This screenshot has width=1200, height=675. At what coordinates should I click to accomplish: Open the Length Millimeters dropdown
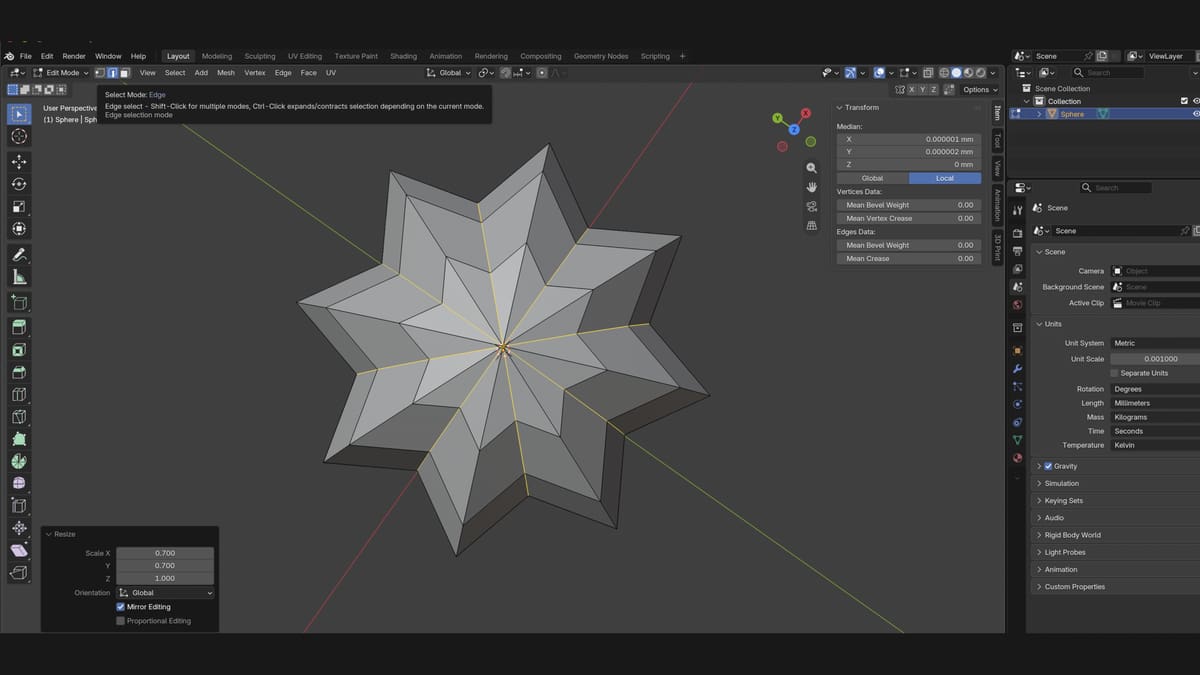pos(1155,403)
